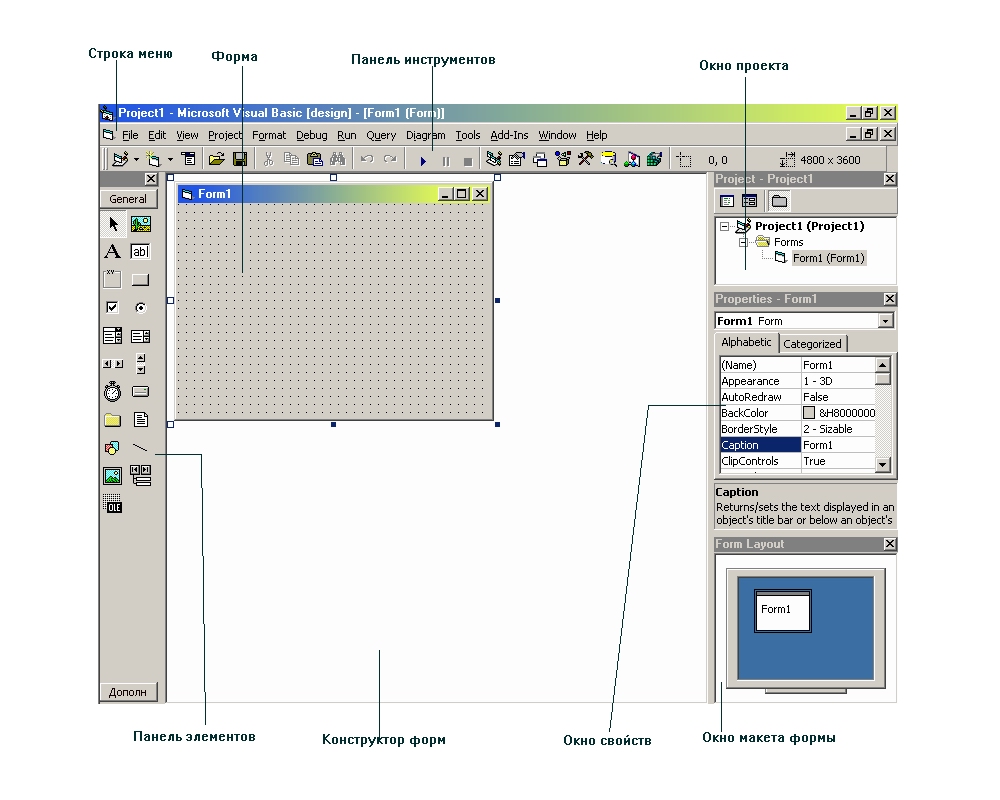This screenshot has width=1000, height=800.
Task: Click the Break pause button
Action: click(446, 161)
